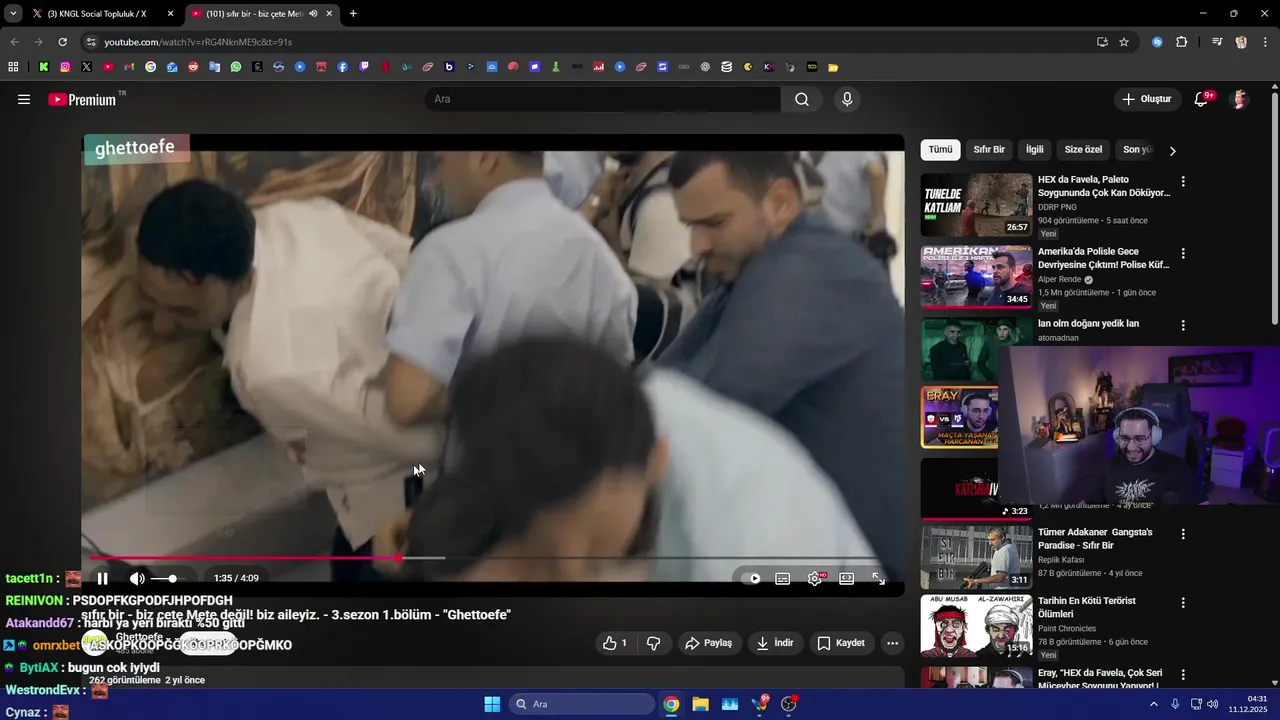Image resolution: width=1280 pixels, height=720 pixels.
Task: Click the install/cast screen icon in address bar
Action: coord(1102,42)
